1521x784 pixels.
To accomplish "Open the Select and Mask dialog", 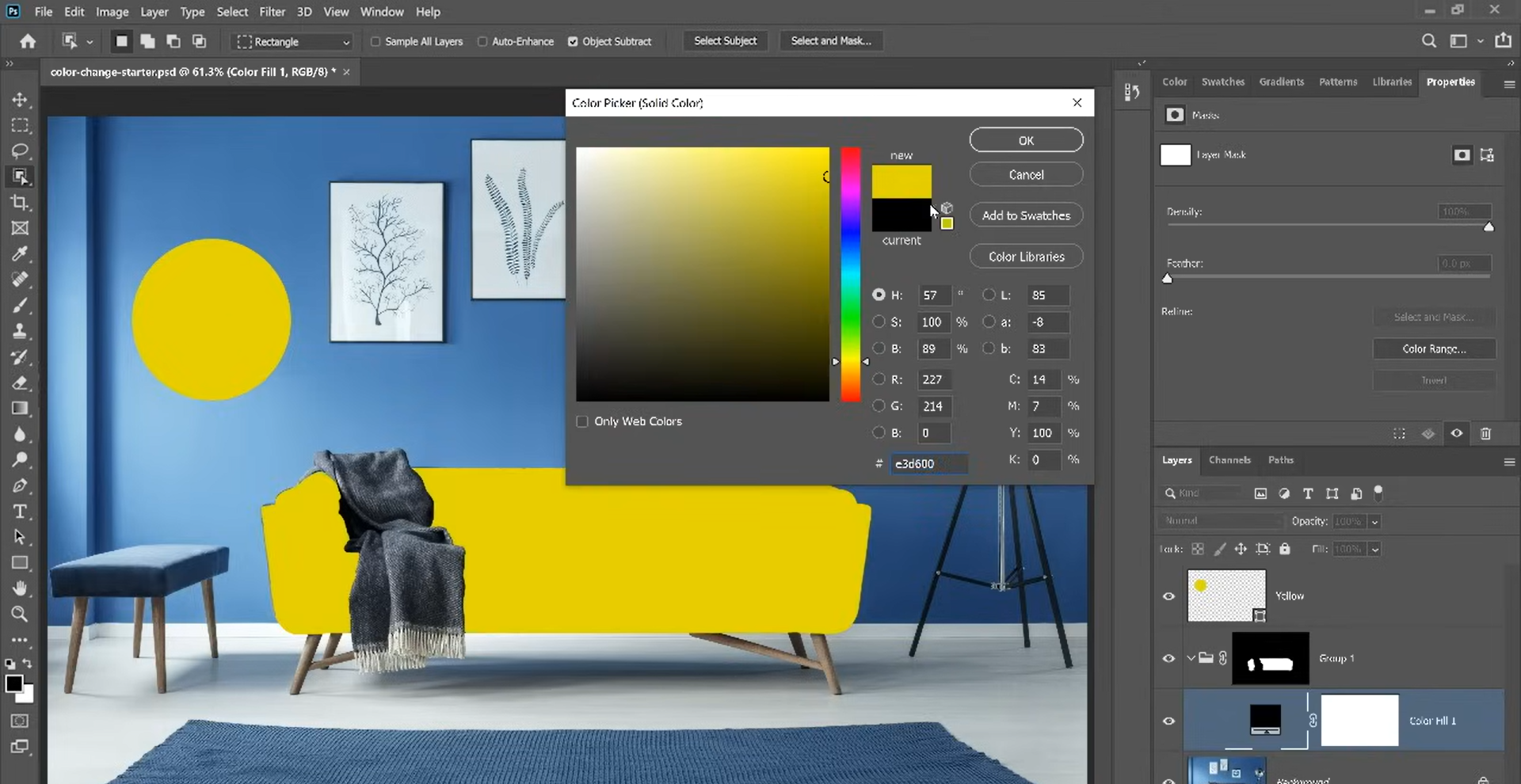I will tap(830, 40).
